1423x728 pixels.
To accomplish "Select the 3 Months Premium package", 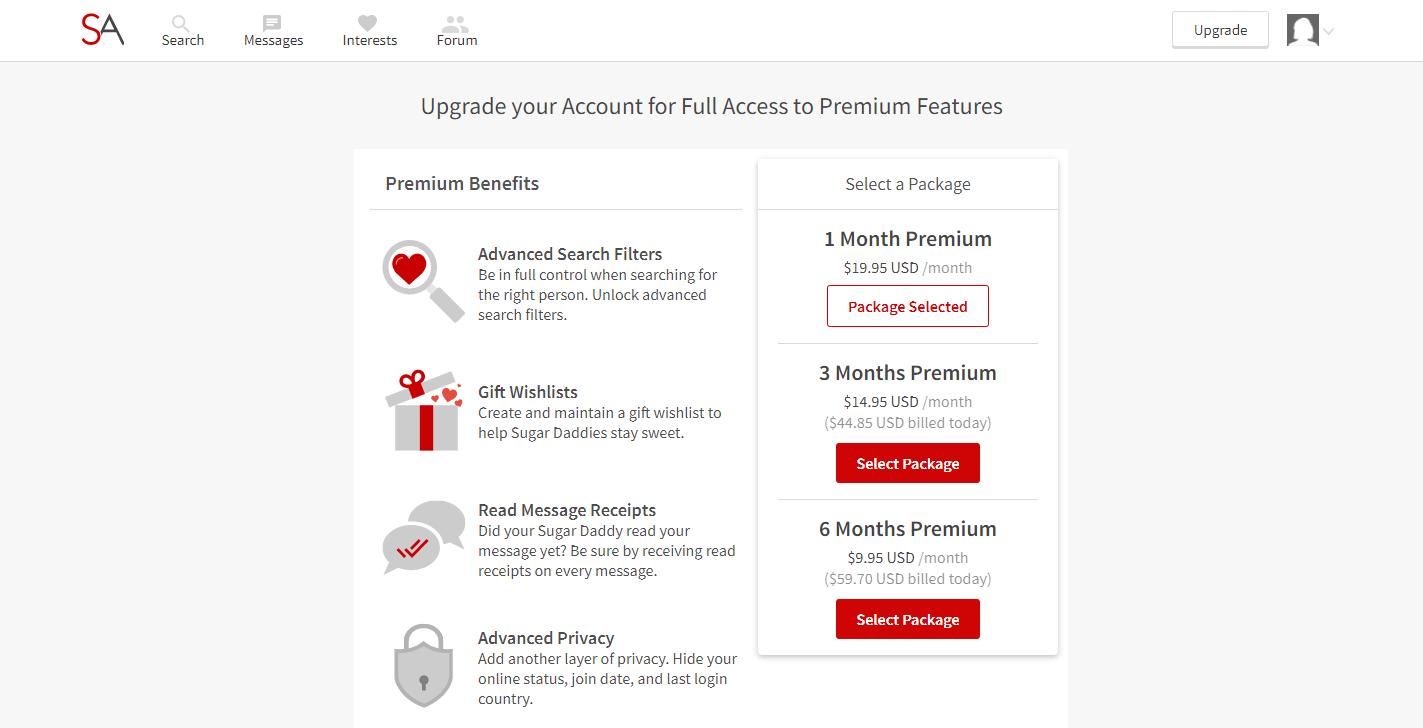I will [908, 463].
